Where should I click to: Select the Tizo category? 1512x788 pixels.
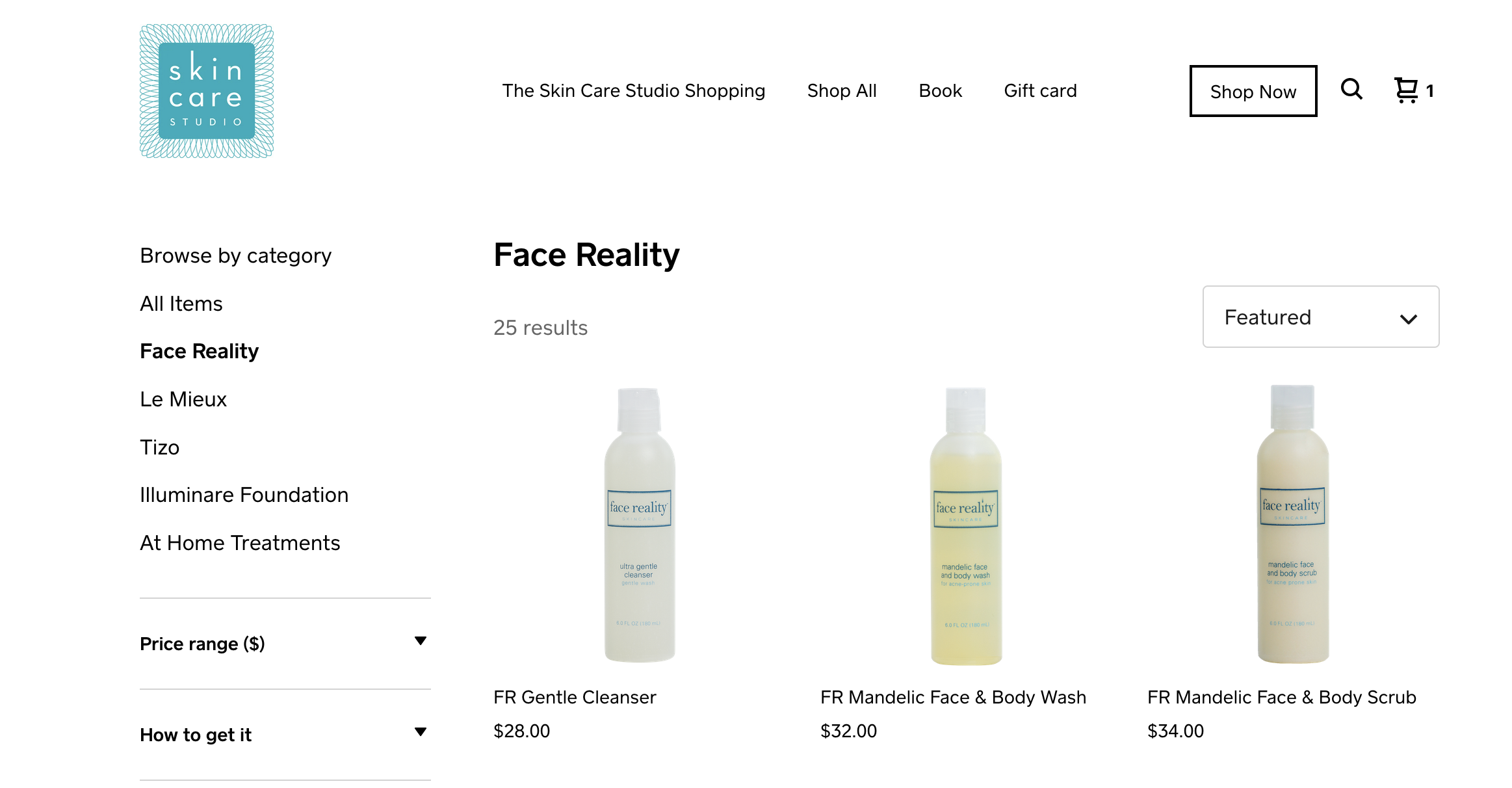coord(160,447)
